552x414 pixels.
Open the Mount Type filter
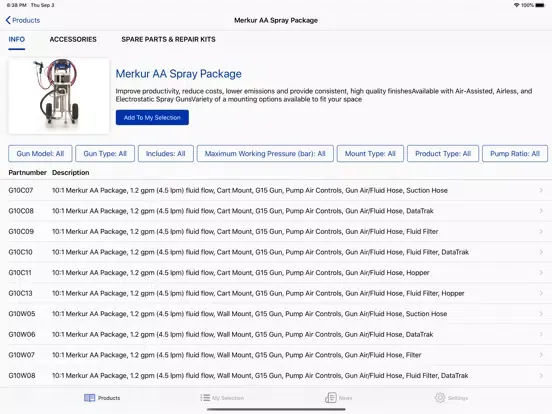click(x=370, y=153)
